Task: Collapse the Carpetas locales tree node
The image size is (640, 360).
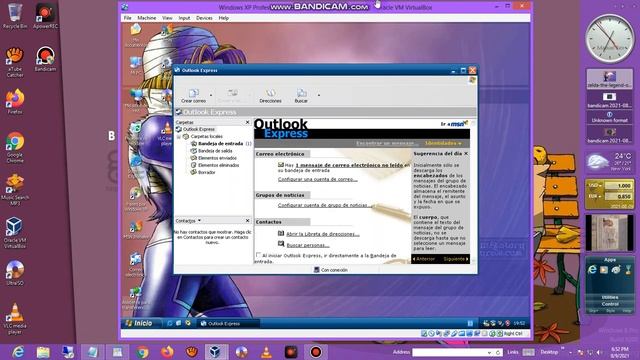Action: [x=179, y=137]
